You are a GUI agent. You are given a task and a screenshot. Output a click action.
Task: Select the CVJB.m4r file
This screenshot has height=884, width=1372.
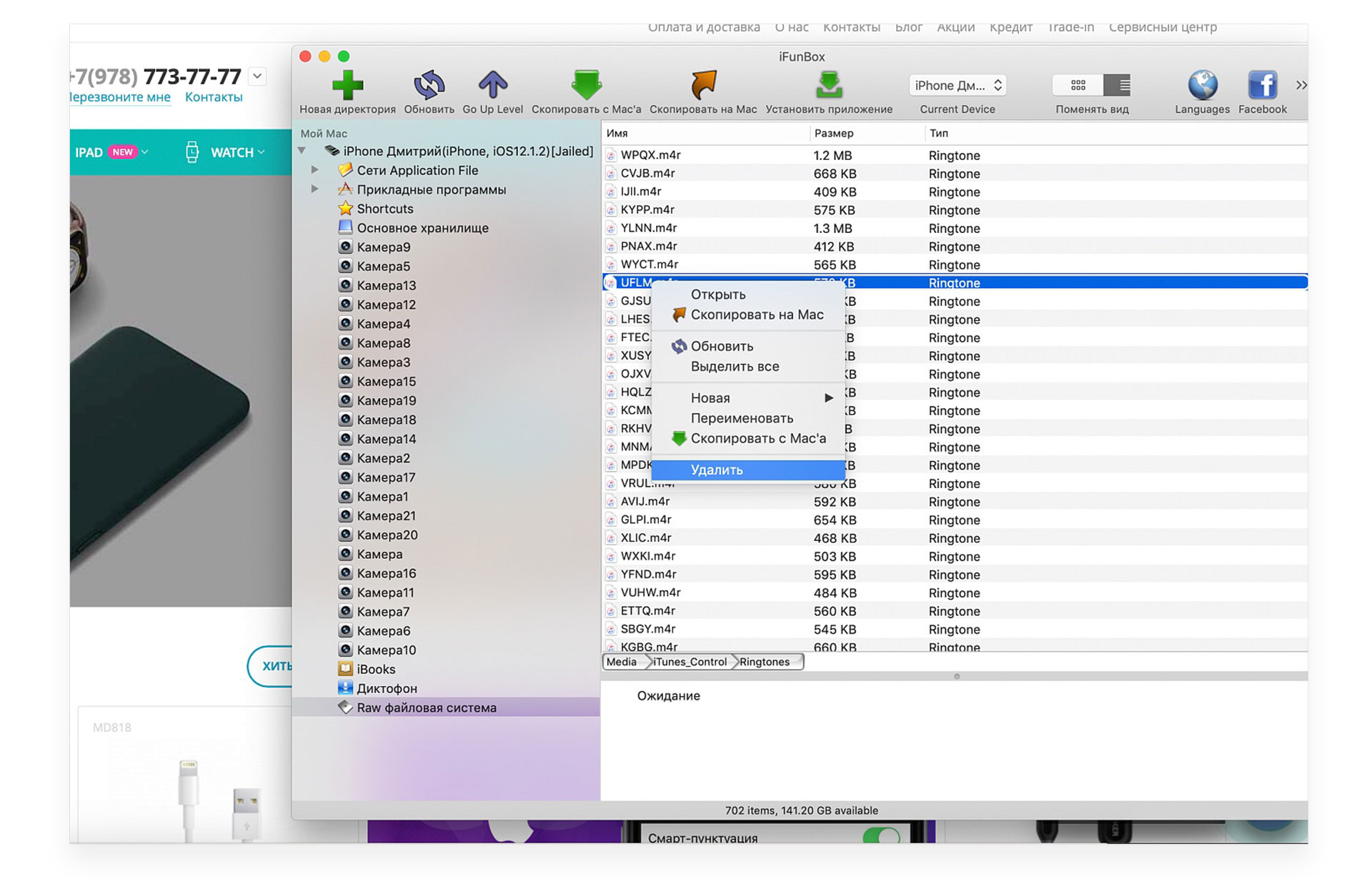click(x=955, y=174)
